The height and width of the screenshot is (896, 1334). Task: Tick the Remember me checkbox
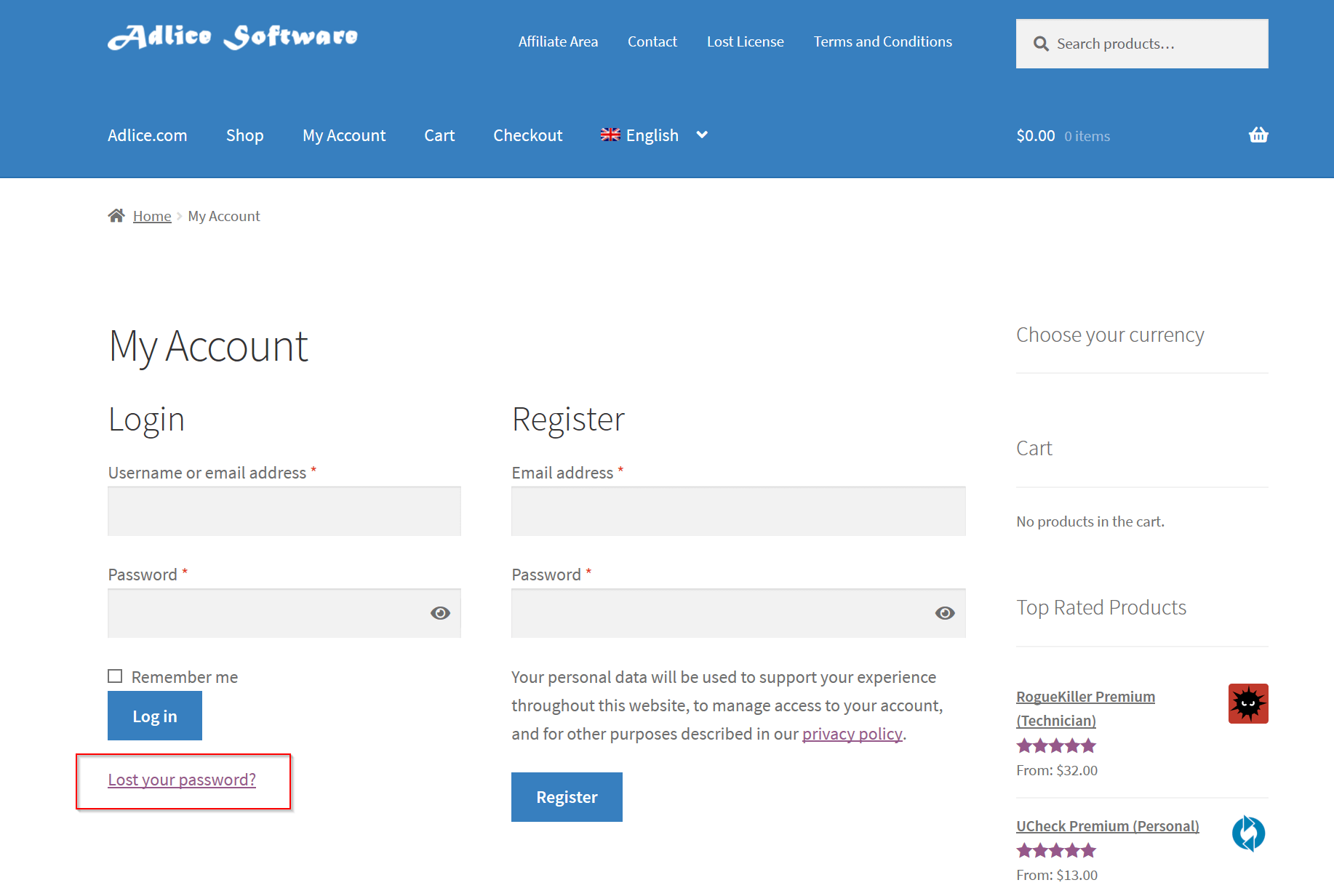pyautogui.click(x=115, y=676)
